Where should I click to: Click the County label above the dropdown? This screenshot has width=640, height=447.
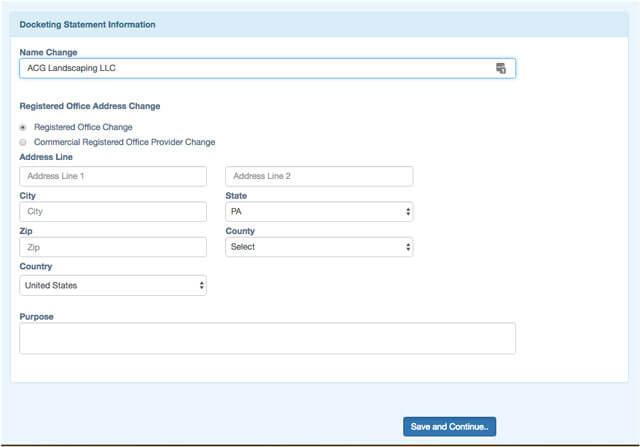pyautogui.click(x=242, y=231)
